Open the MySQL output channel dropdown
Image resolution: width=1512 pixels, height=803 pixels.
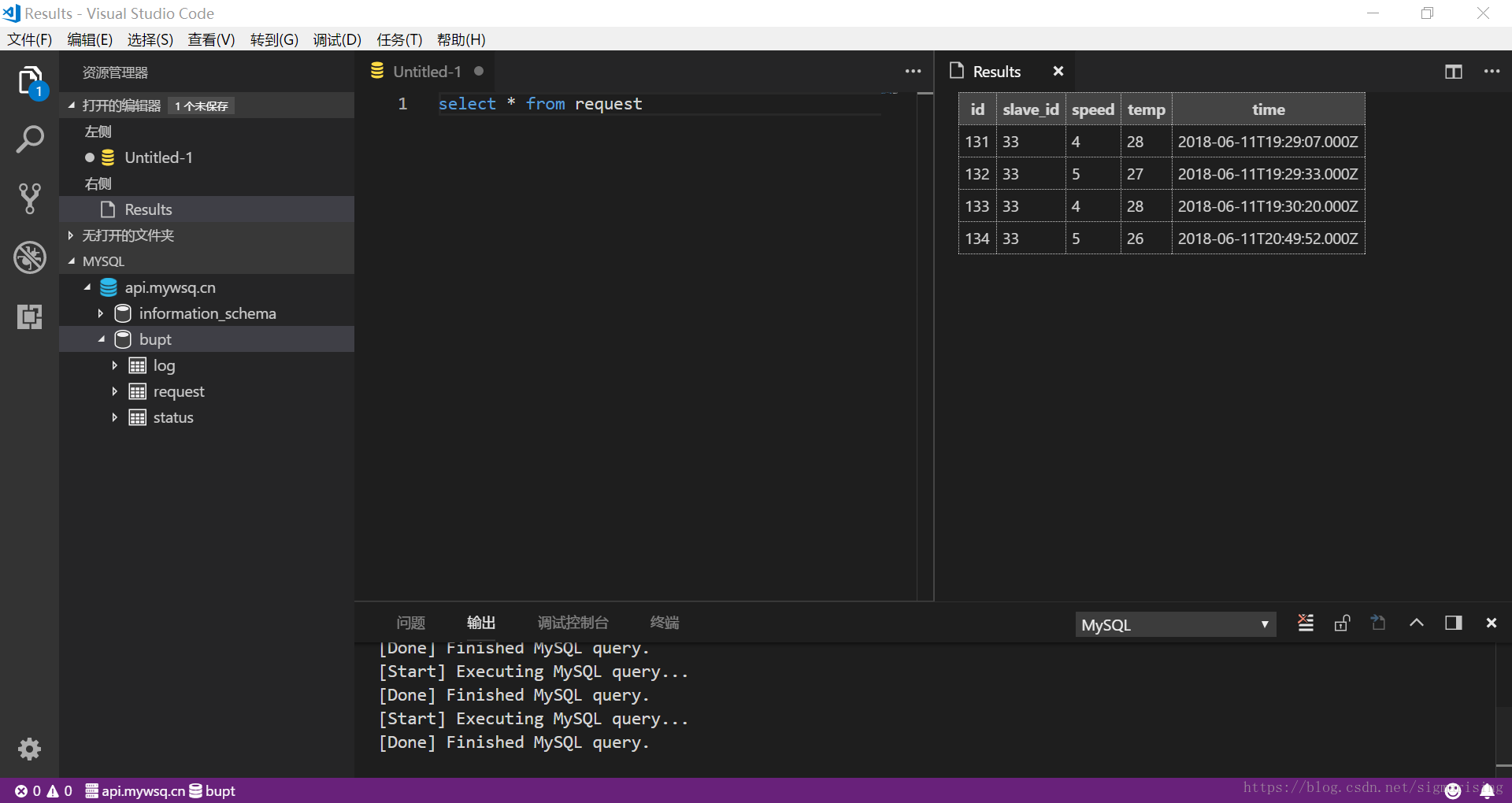(x=1175, y=624)
